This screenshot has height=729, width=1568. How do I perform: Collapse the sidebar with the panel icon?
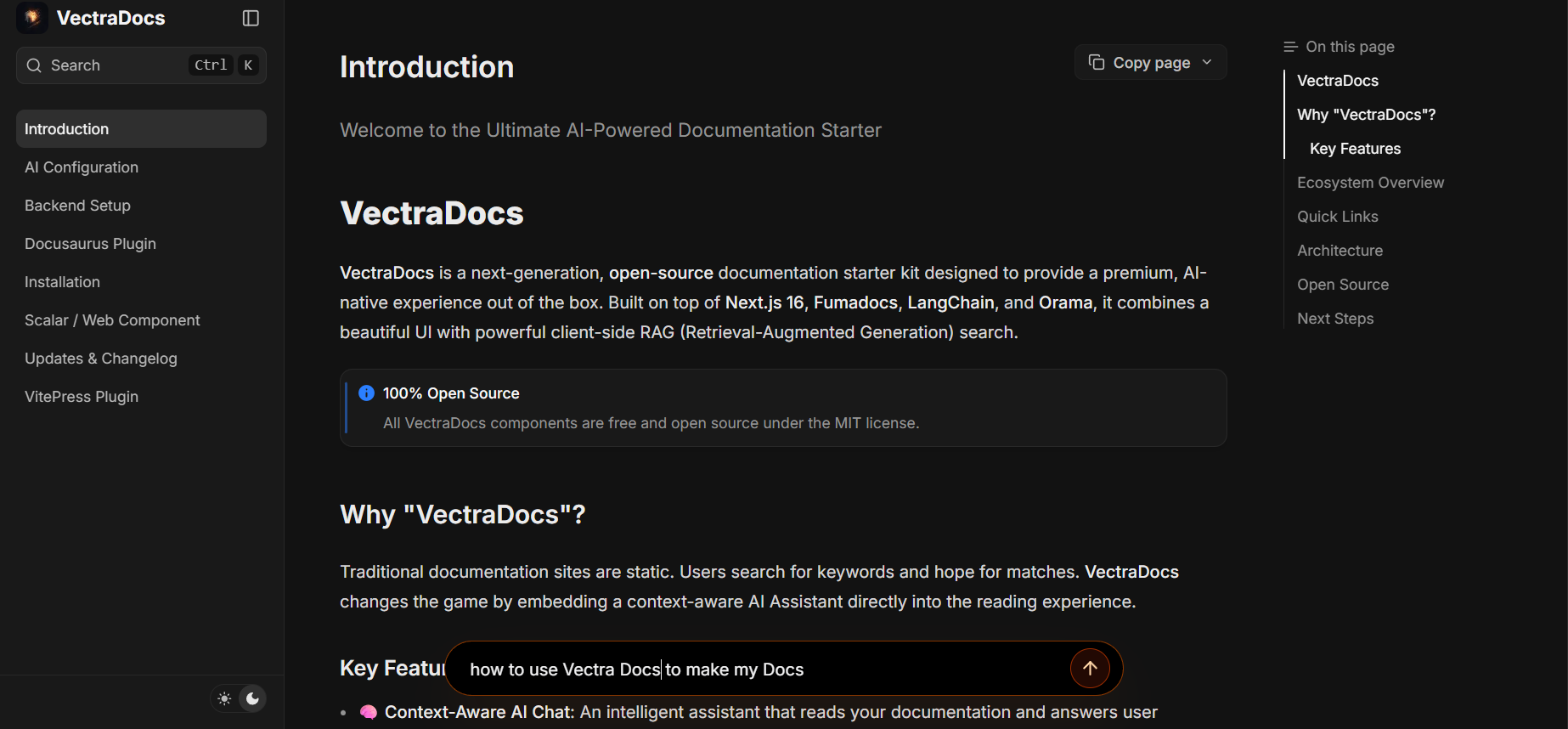tap(251, 18)
